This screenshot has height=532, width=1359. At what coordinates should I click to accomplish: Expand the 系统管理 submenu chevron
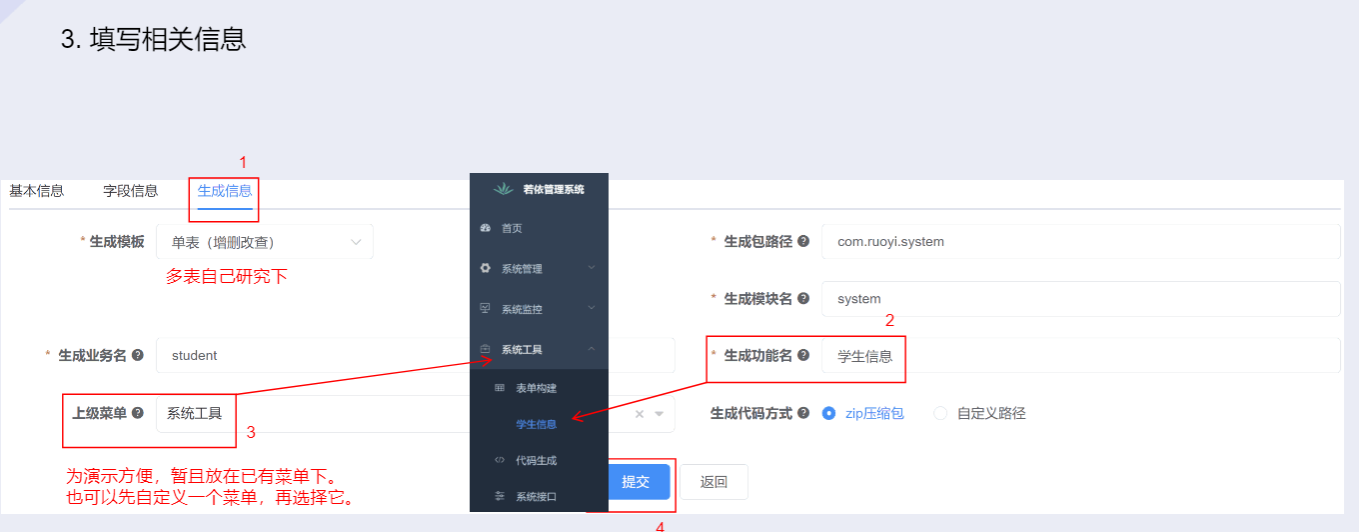click(591, 268)
